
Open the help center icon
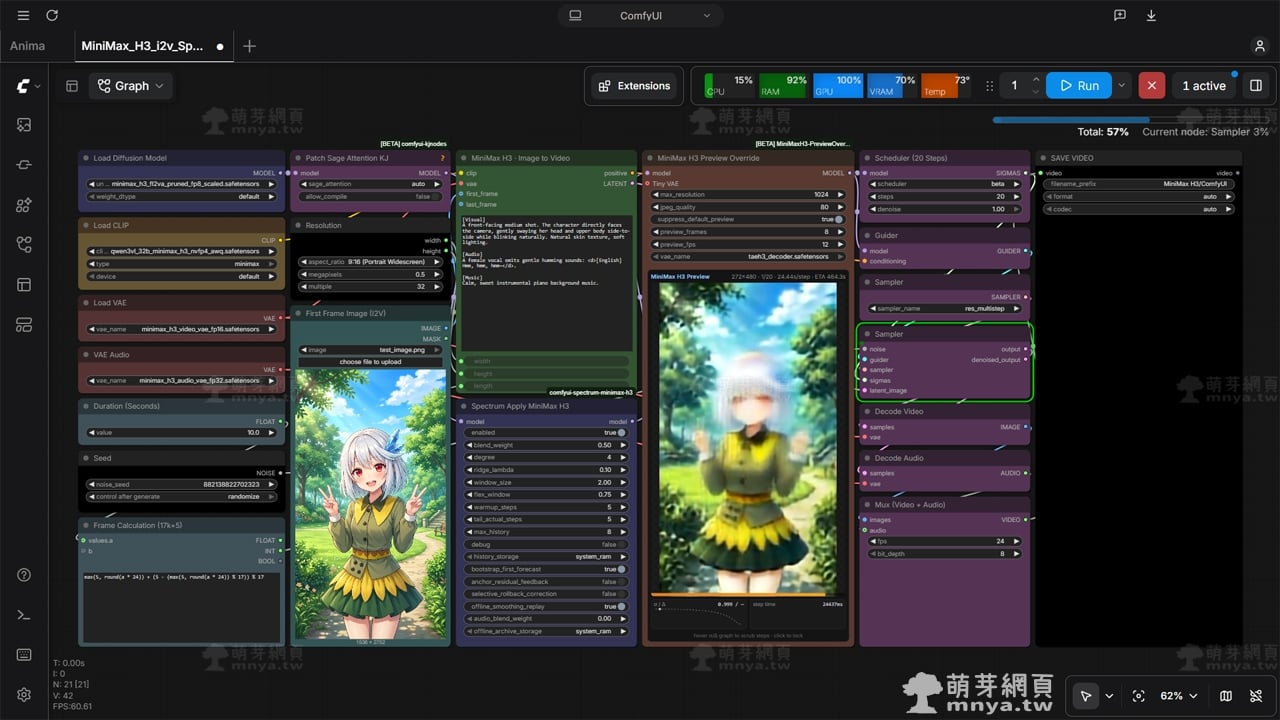point(24,575)
